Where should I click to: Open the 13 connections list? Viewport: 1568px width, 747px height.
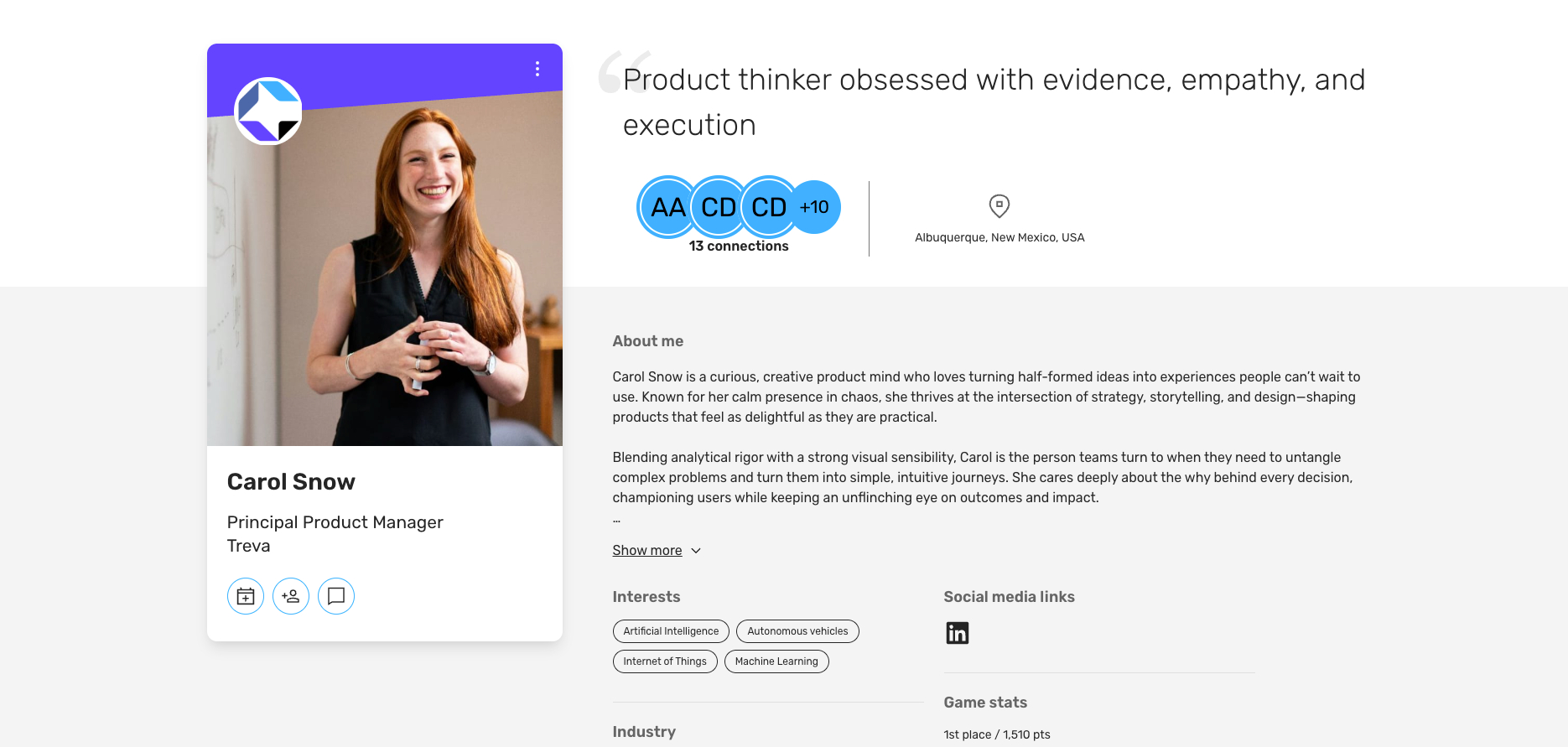[739, 246]
